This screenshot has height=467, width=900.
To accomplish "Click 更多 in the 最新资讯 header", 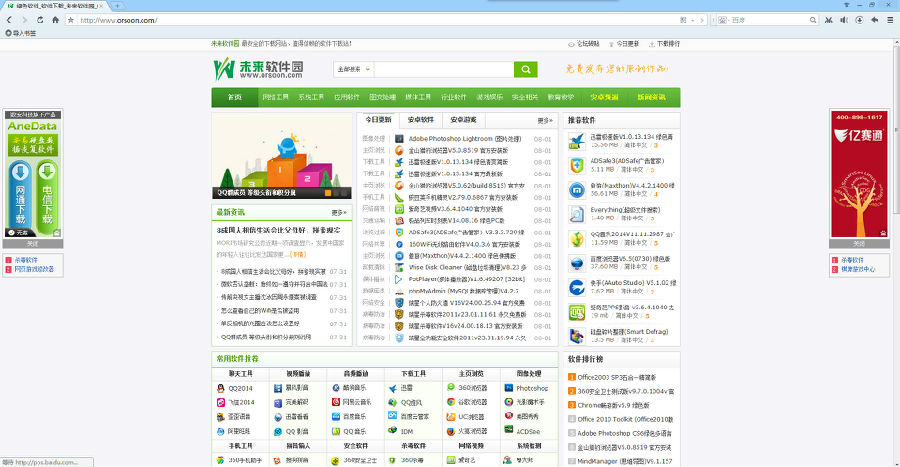I will pos(339,213).
